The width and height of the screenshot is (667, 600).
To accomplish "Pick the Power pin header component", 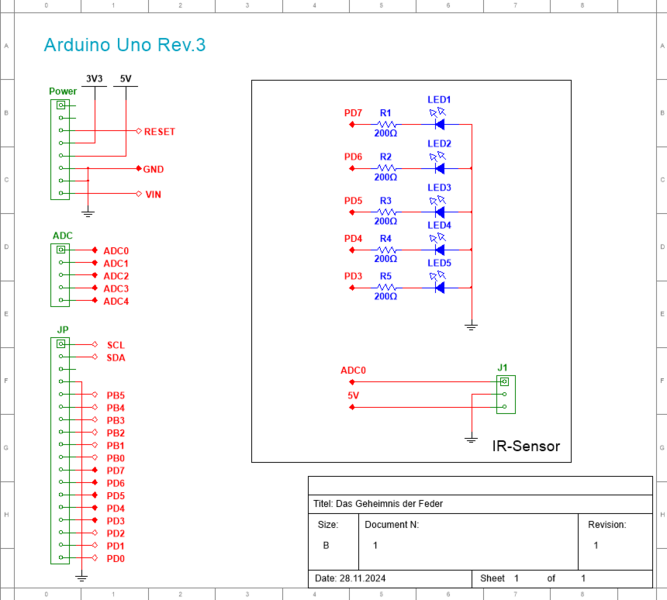I will tap(62, 149).
